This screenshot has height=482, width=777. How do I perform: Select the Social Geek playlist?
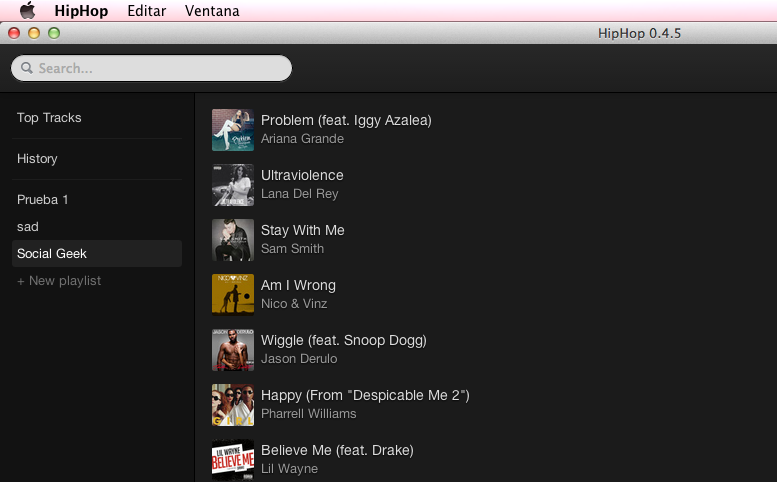point(52,254)
